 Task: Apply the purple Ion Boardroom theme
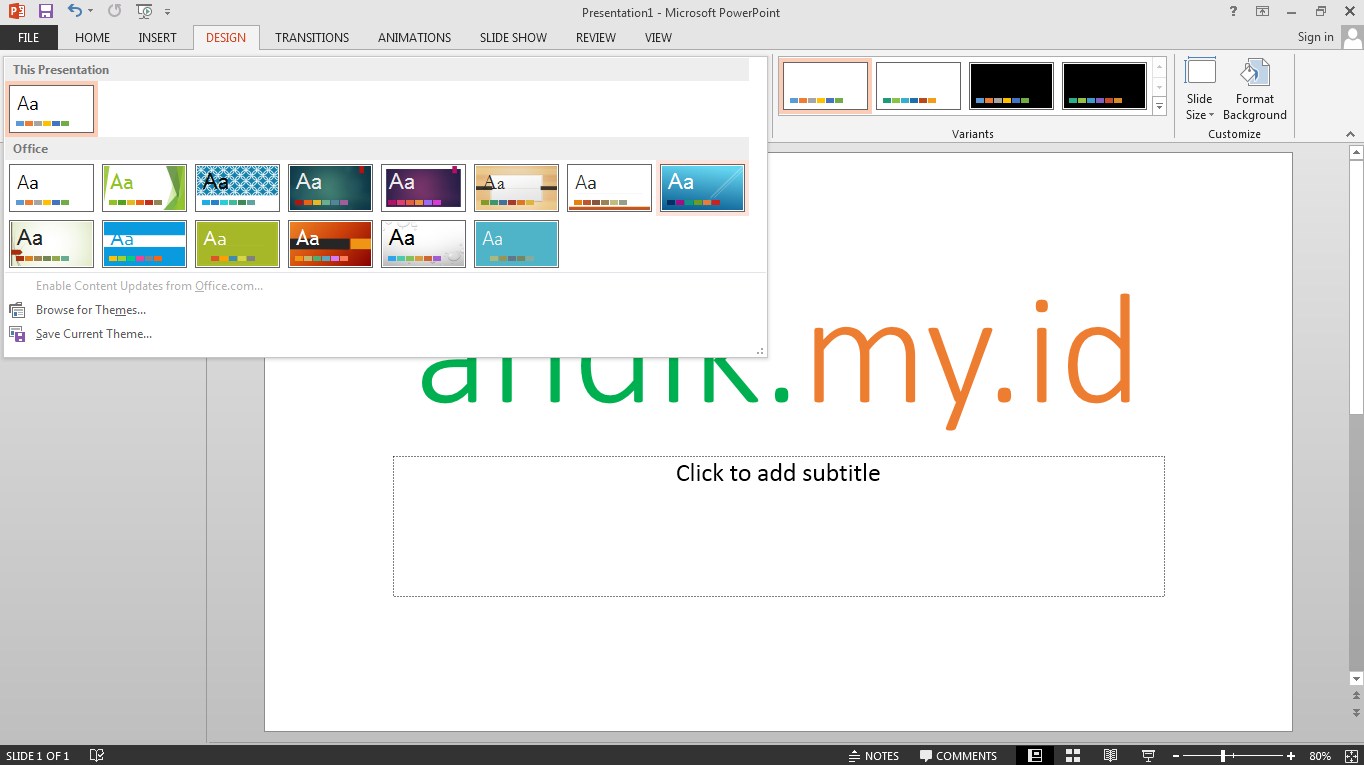coord(423,188)
